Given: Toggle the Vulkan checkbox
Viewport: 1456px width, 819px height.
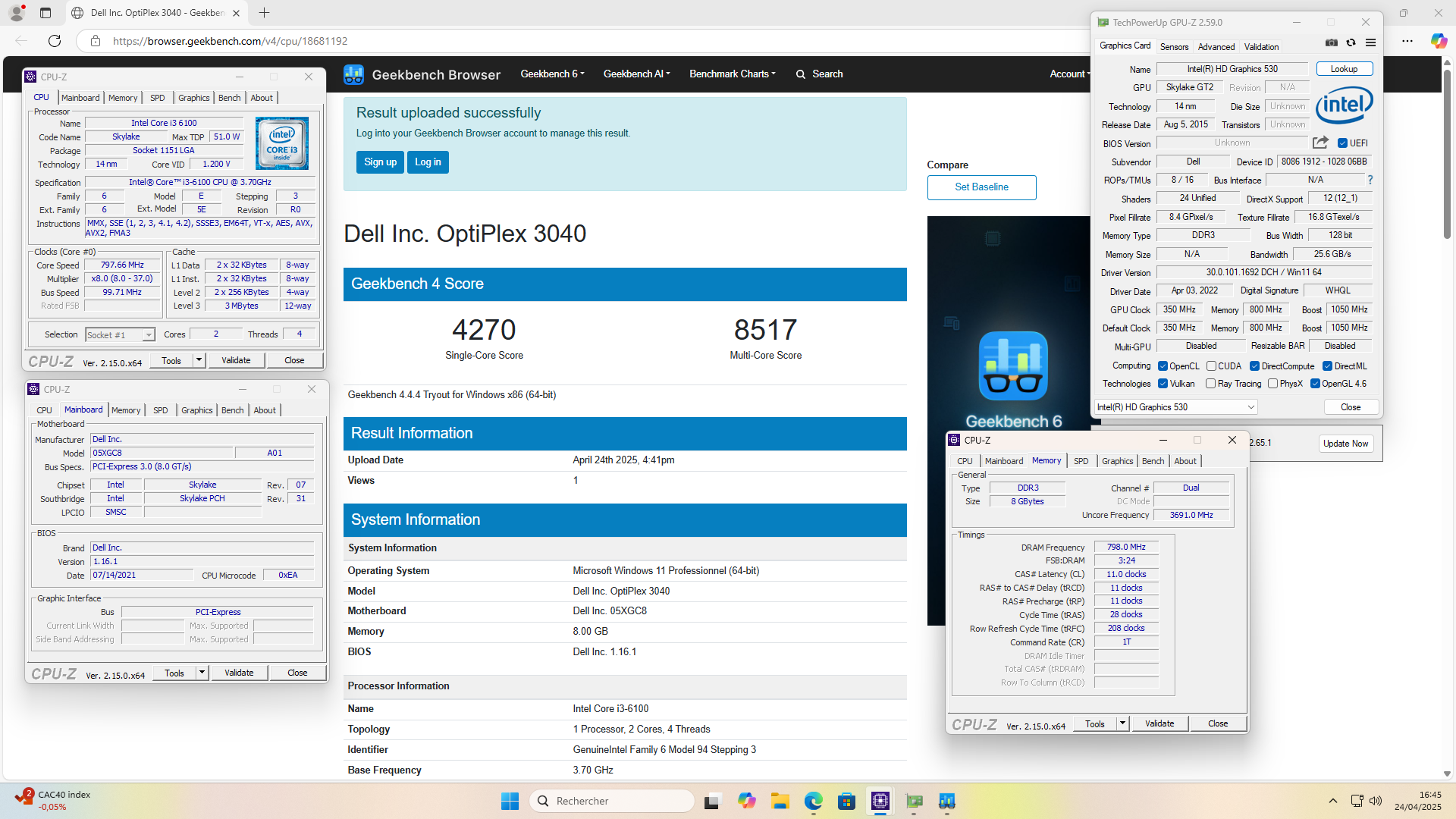Looking at the screenshot, I should [x=1163, y=384].
